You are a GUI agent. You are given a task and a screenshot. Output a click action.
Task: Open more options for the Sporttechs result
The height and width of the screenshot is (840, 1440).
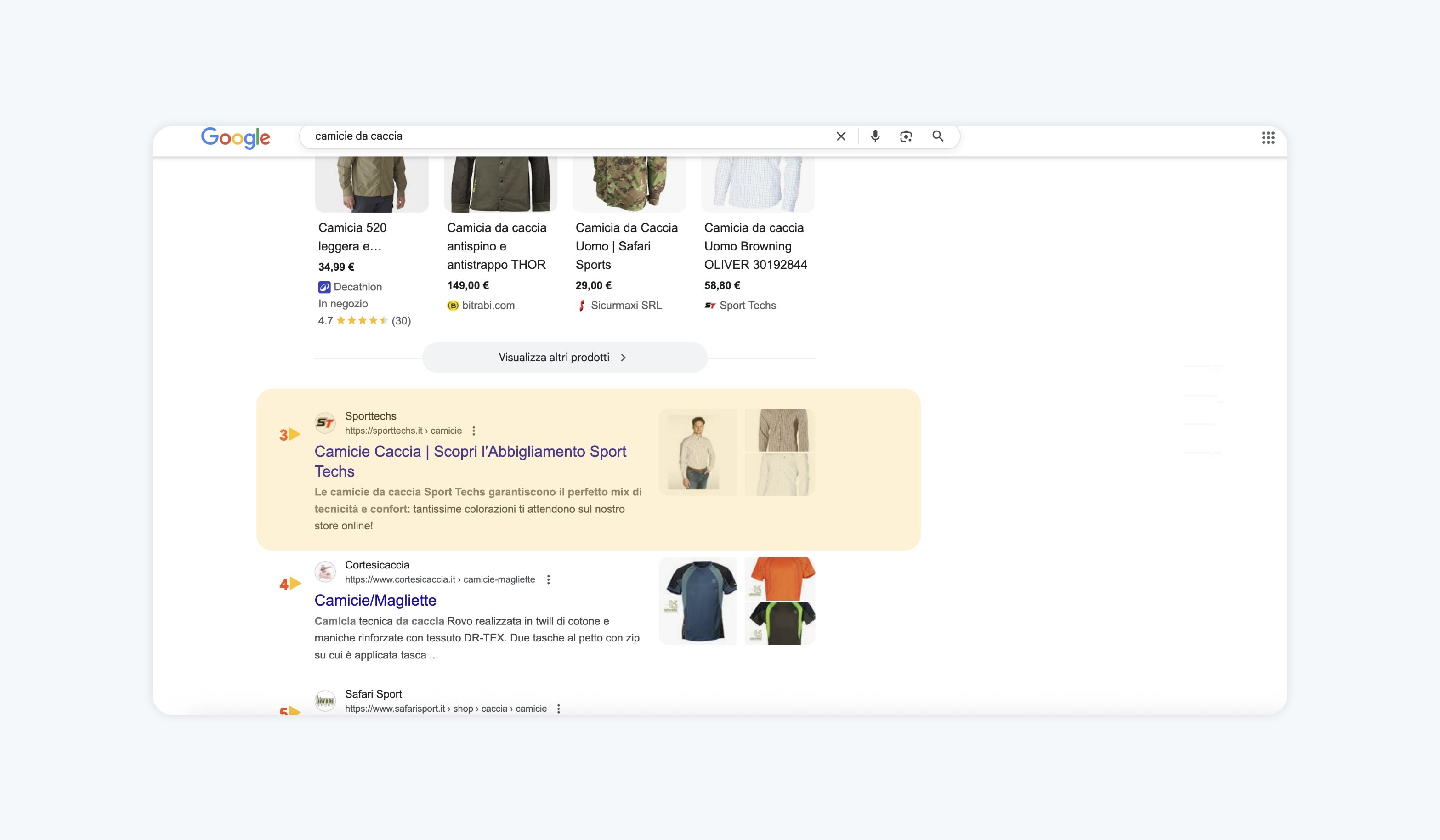click(x=474, y=431)
